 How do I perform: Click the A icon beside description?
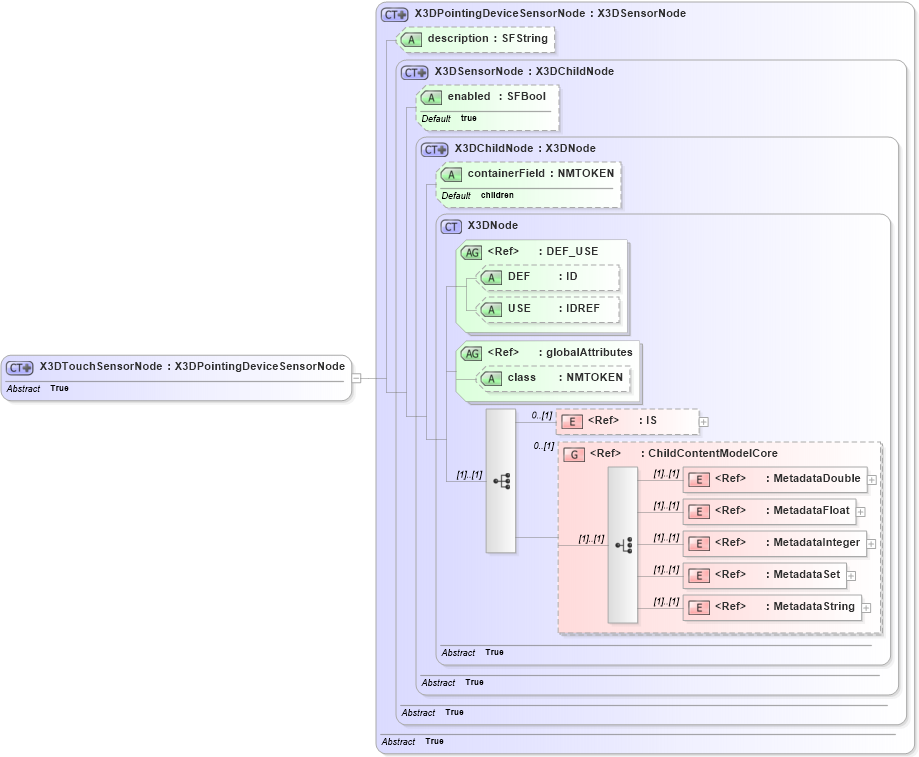(411, 39)
